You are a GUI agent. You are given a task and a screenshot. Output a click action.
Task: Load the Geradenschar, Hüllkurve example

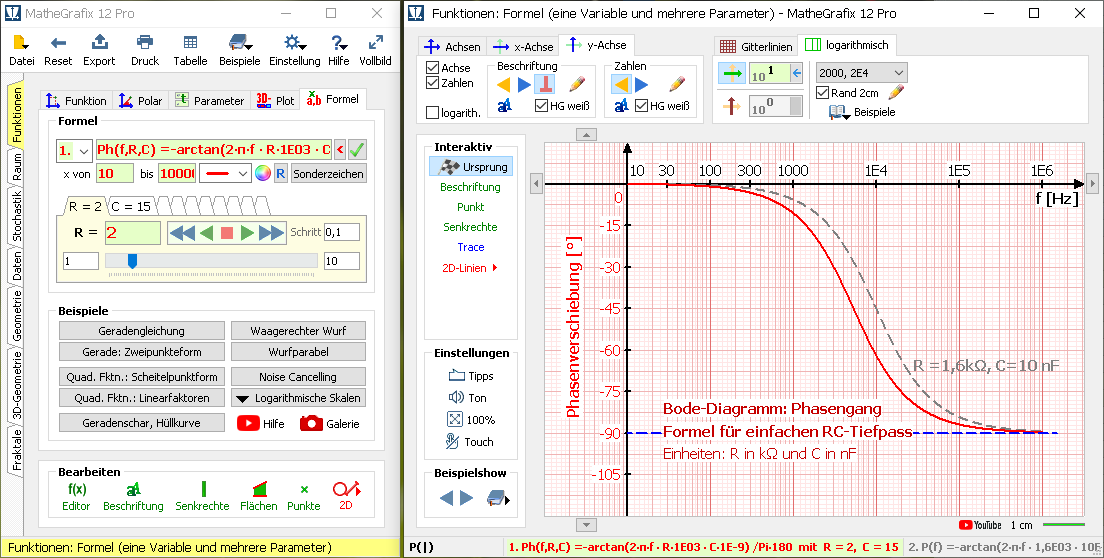pos(142,423)
